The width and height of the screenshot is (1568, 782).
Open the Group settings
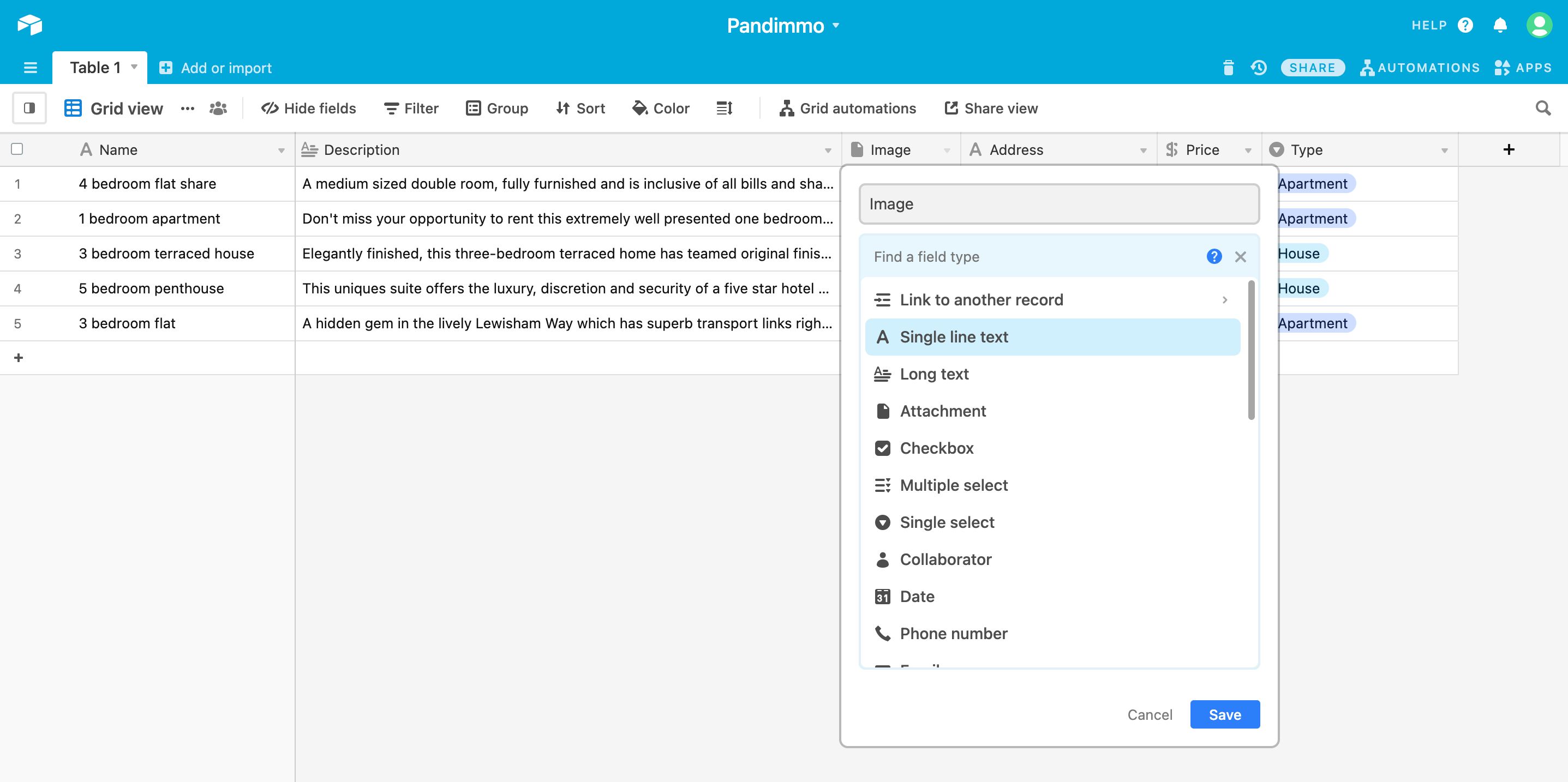(x=498, y=108)
